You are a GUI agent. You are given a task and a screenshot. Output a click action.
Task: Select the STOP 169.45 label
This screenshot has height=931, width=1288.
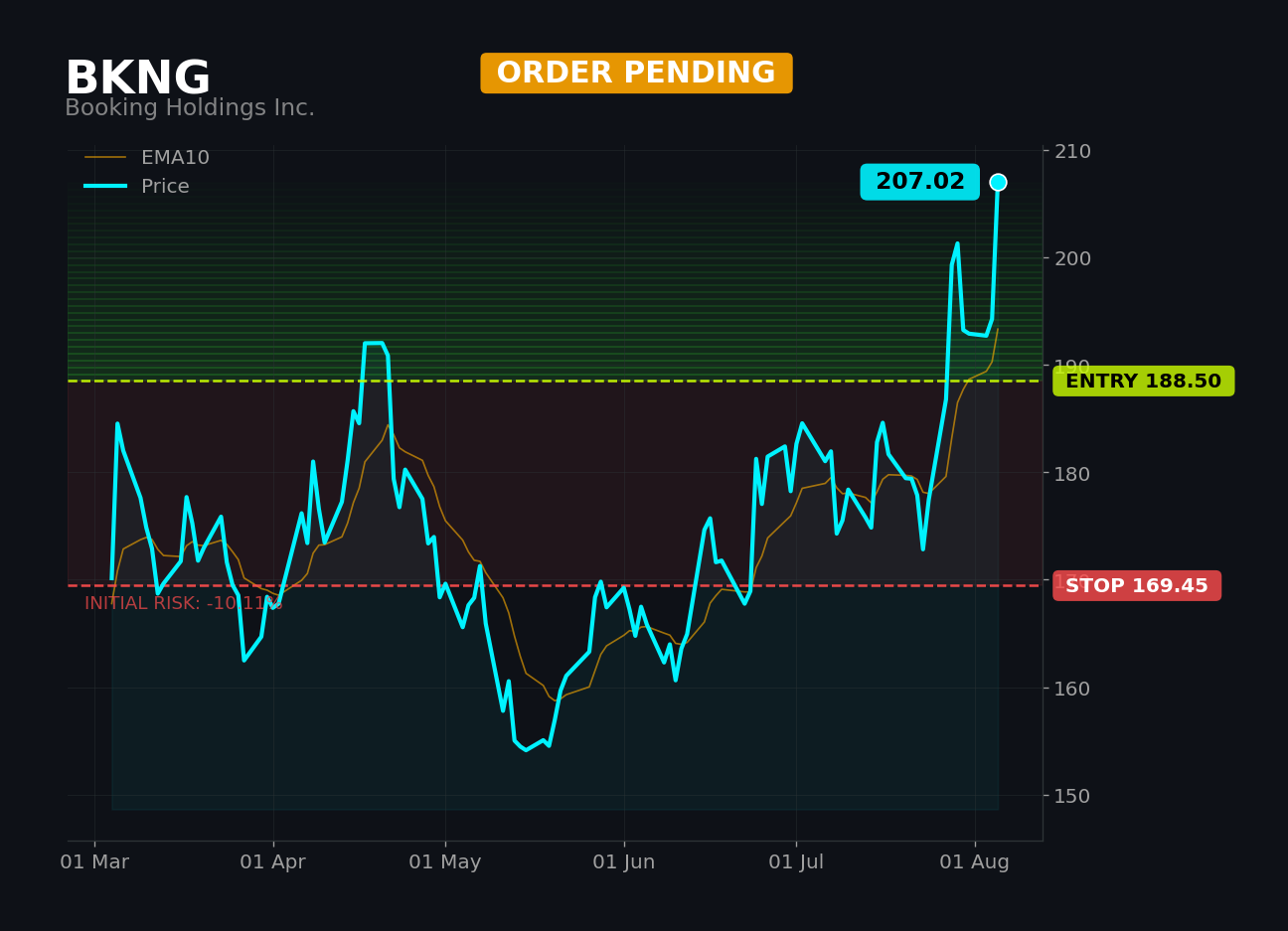pos(1137,586)
